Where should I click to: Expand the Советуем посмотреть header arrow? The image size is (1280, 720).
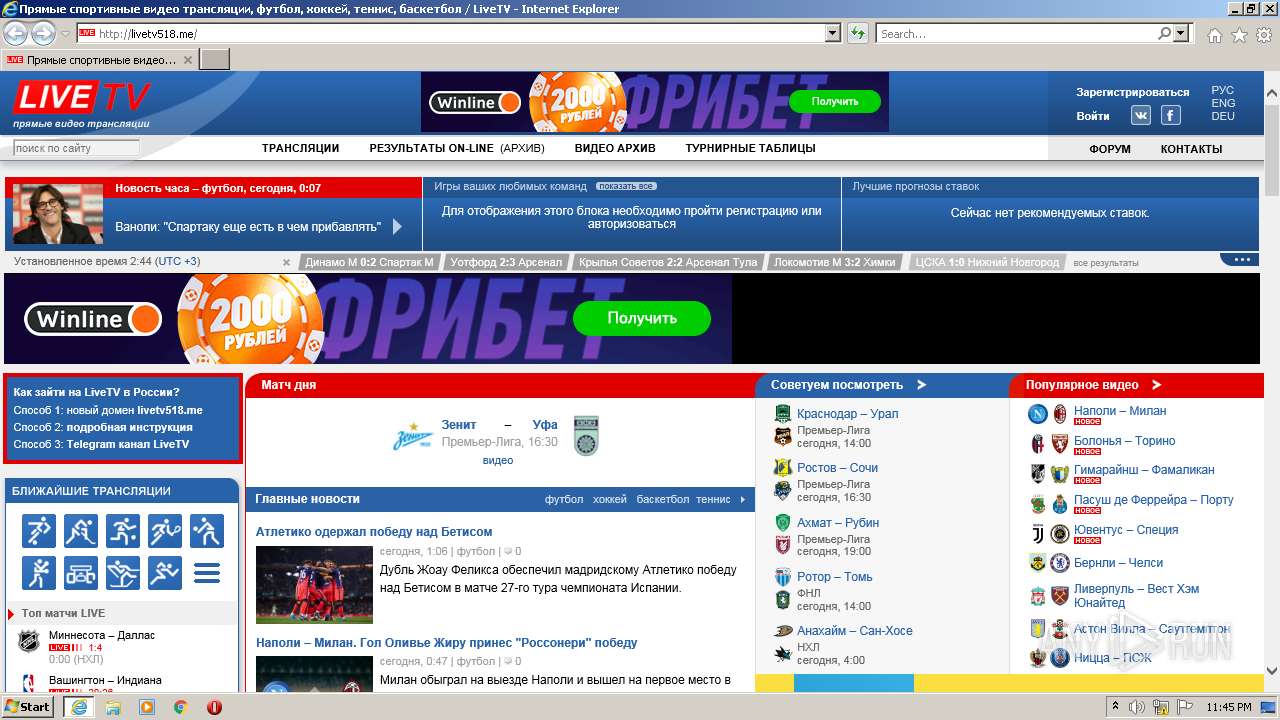[x=921, y=385]
